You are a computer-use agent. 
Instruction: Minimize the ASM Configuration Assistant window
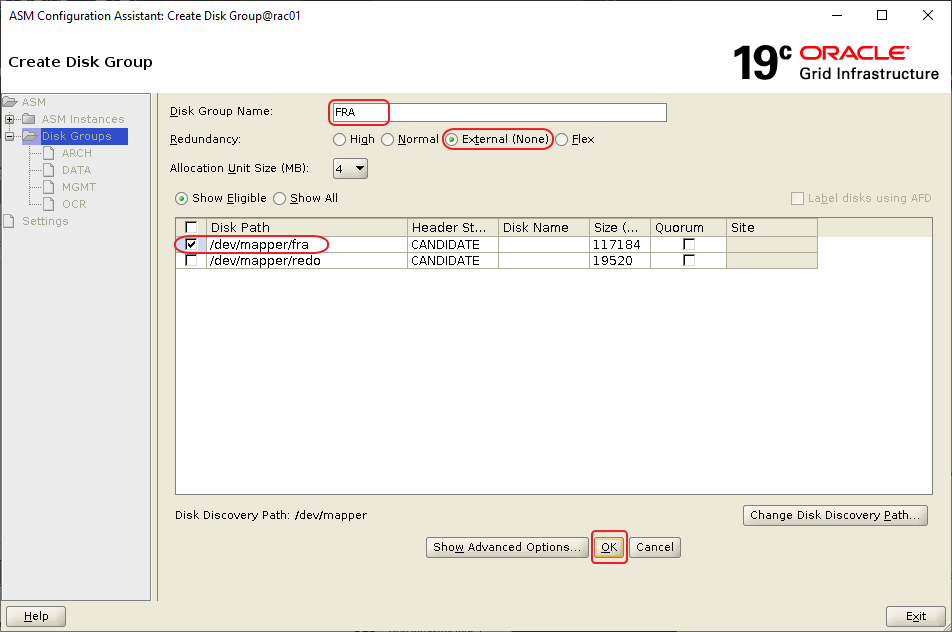point(837,15)
